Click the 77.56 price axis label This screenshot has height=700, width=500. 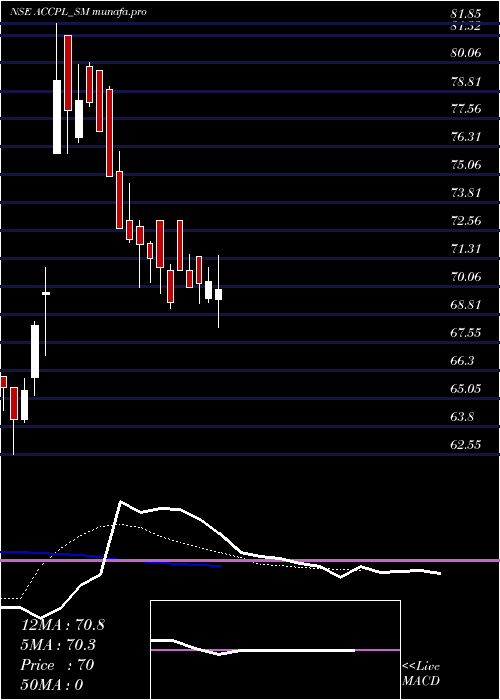click(466, 109)
